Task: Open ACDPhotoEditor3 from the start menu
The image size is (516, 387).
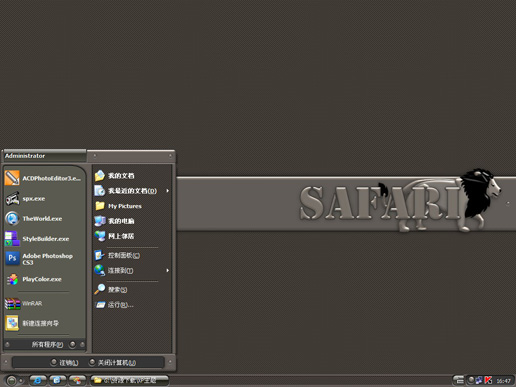Action: (43, 178)
